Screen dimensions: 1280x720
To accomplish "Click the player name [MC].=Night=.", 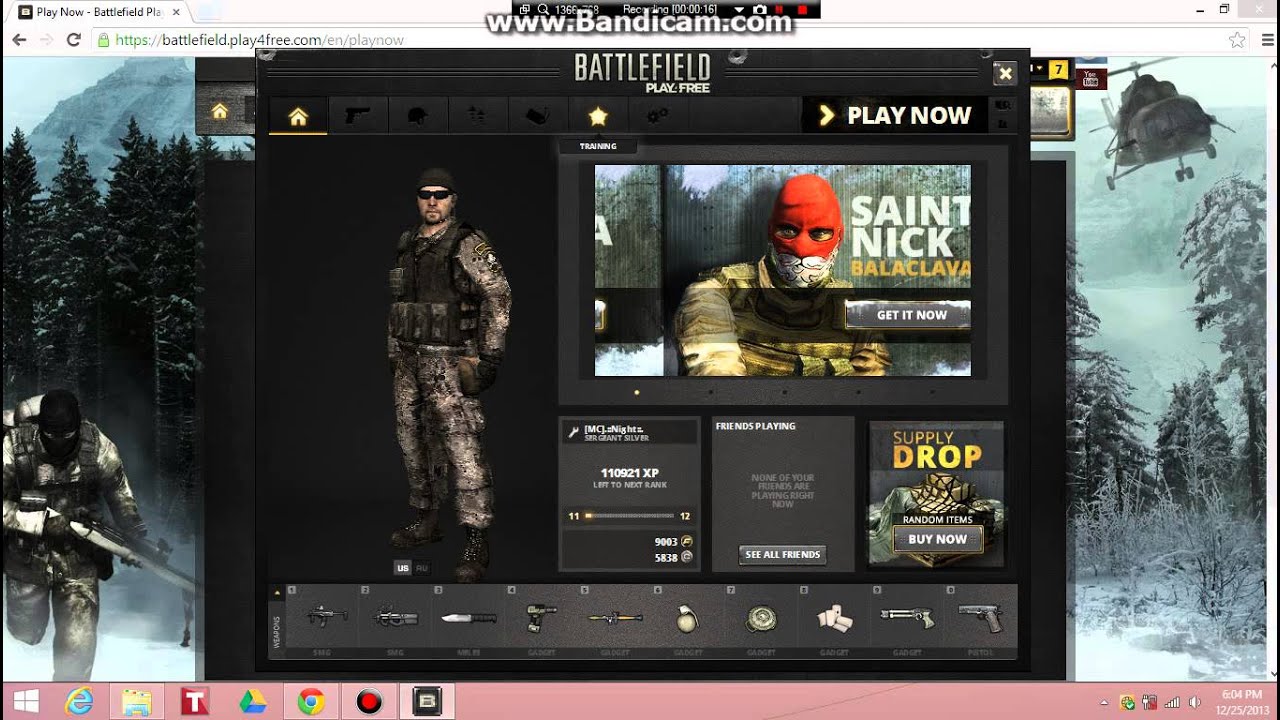I will 614,429.
